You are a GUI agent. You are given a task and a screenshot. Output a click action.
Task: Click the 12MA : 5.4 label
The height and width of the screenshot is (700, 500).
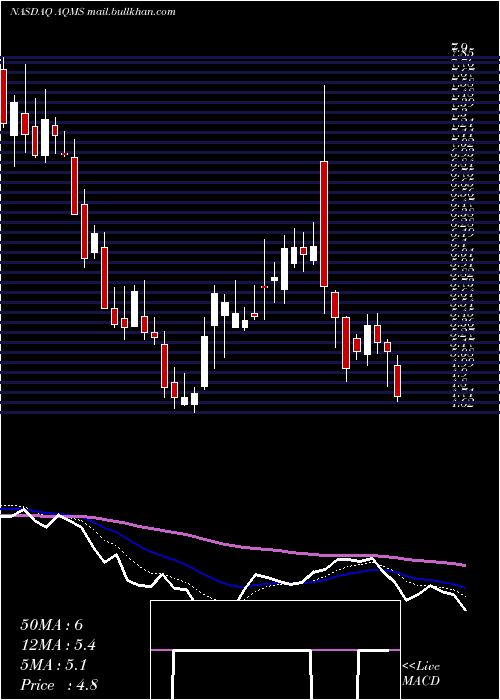[58, 645]
